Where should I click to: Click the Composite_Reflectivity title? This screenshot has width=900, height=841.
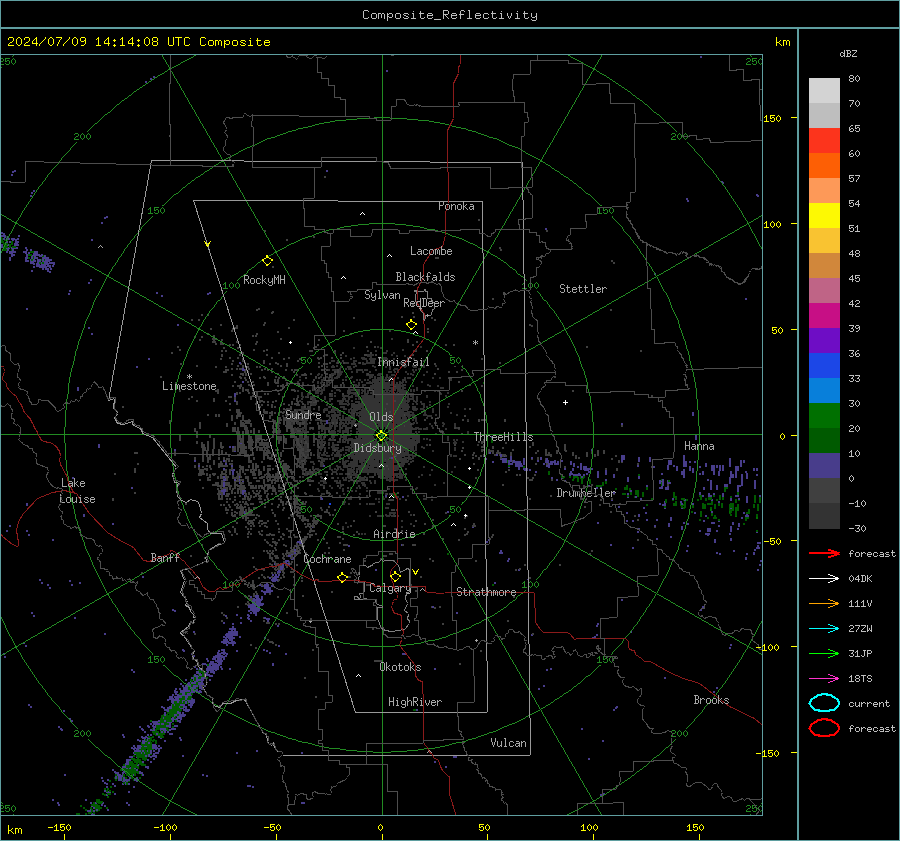[450, 15]
